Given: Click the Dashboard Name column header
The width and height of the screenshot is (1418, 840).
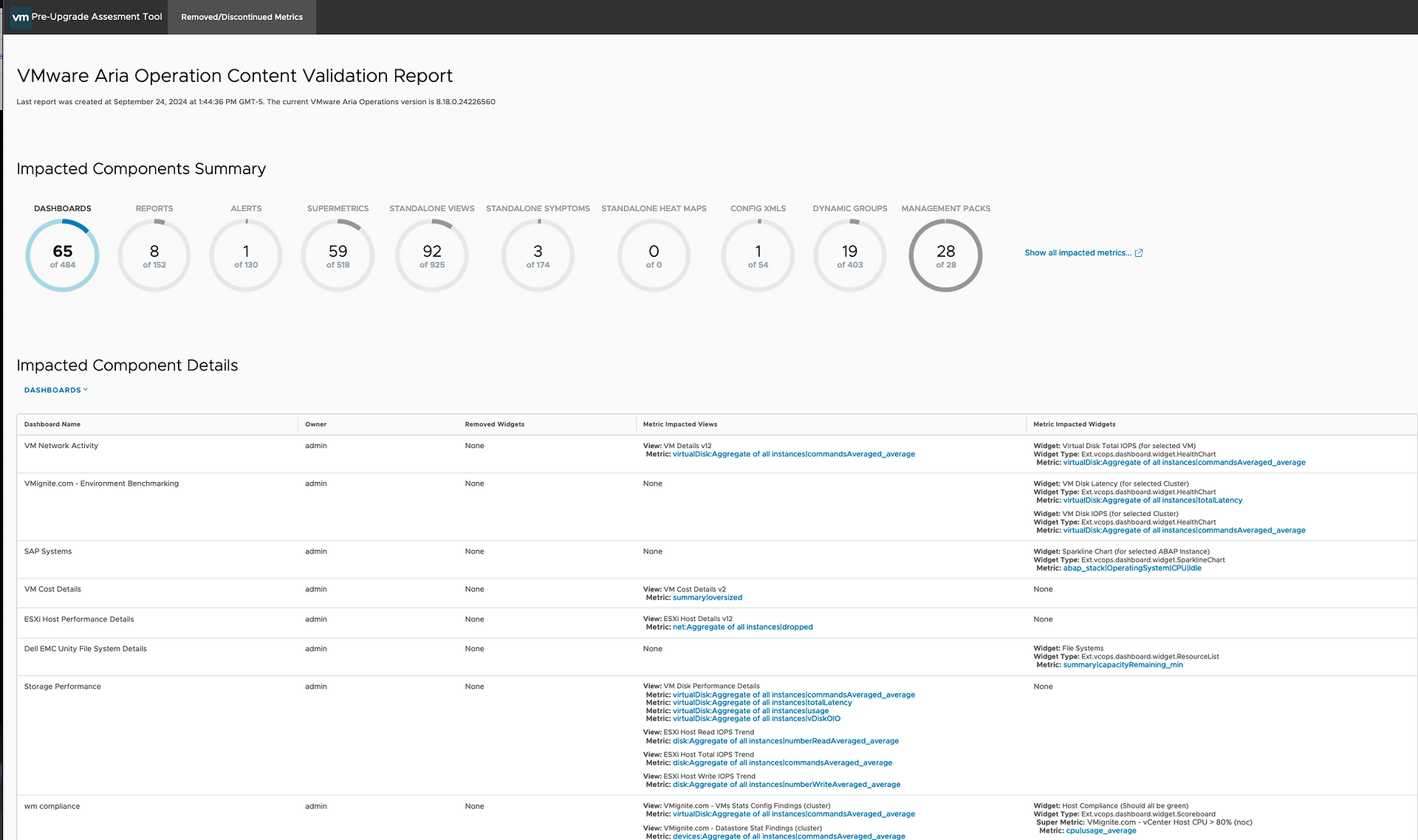Looking at the screenshot, I should pyautogui.click(x=52, y=424).
